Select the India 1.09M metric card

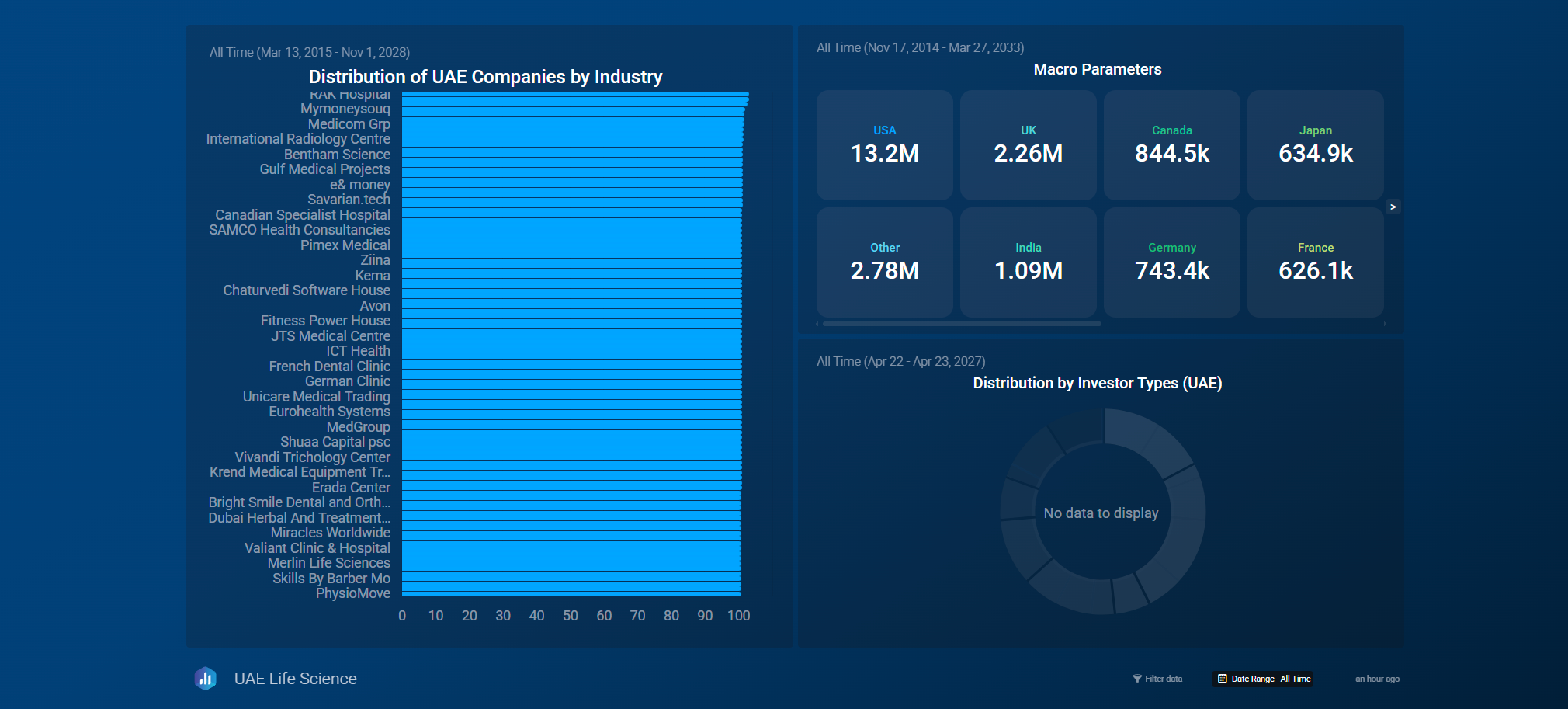(x=1028, y=262)
